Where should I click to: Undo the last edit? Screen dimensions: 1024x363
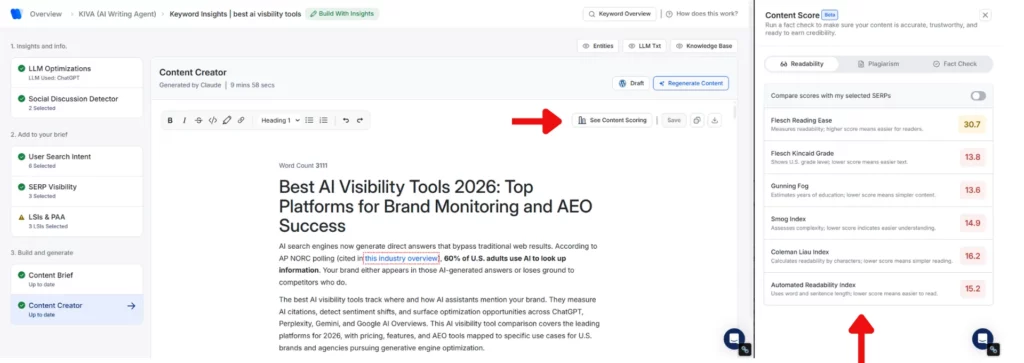tap(345, 120)
